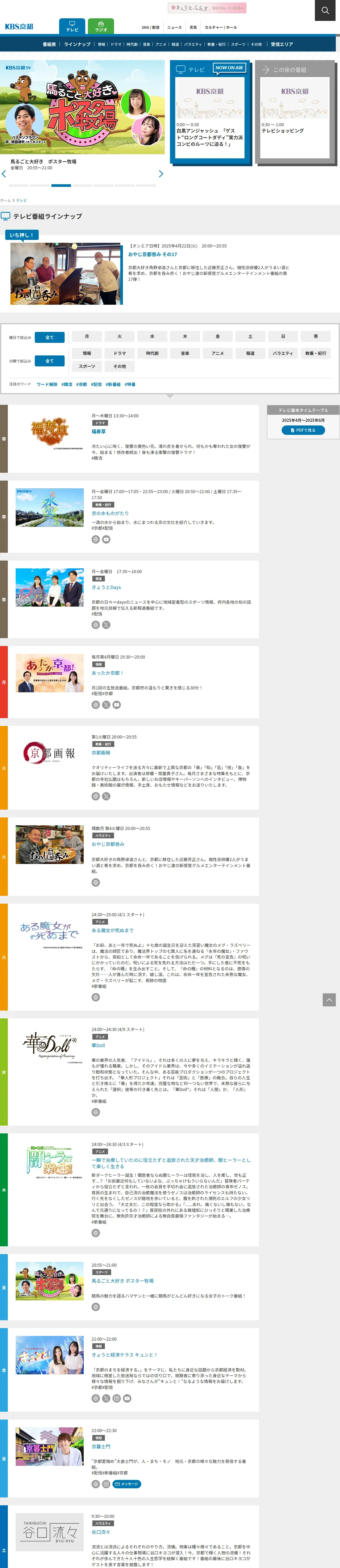Open the X icon for あったか京都！
This screenshot has width=340, height=1568.
(106, 705)
